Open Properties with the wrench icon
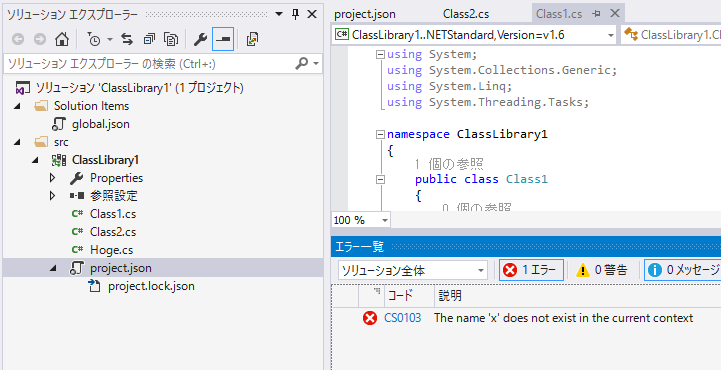This screenshot has height=370, width=721. (200, 40)
